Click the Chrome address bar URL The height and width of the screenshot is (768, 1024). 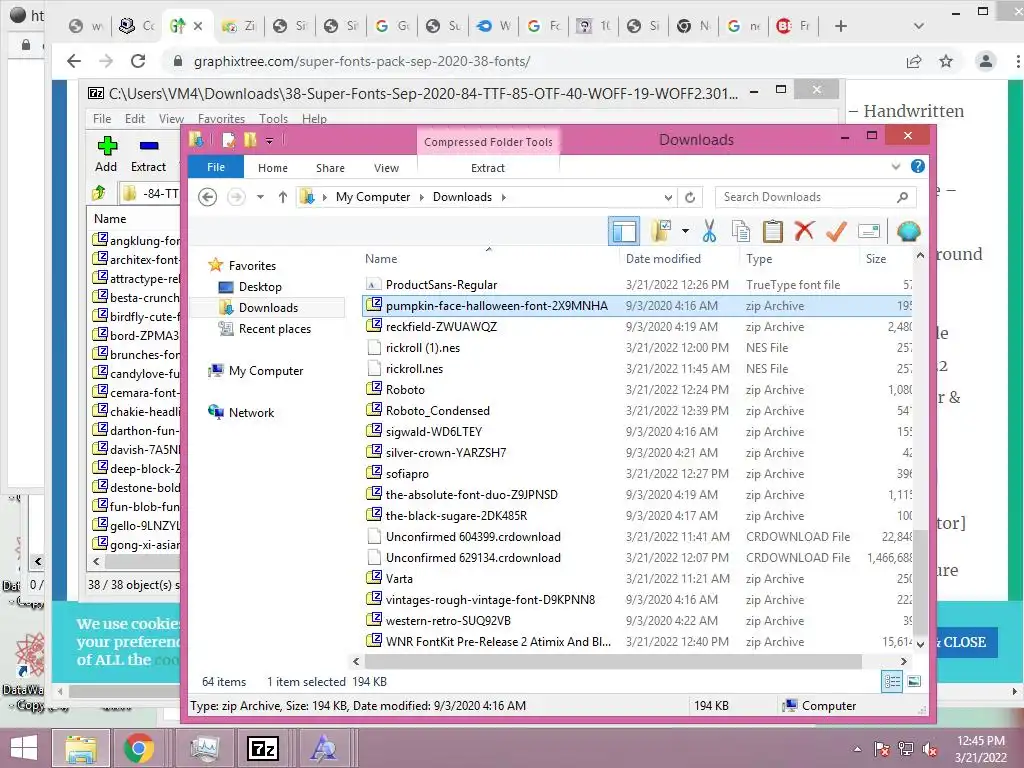pos(361,61)
